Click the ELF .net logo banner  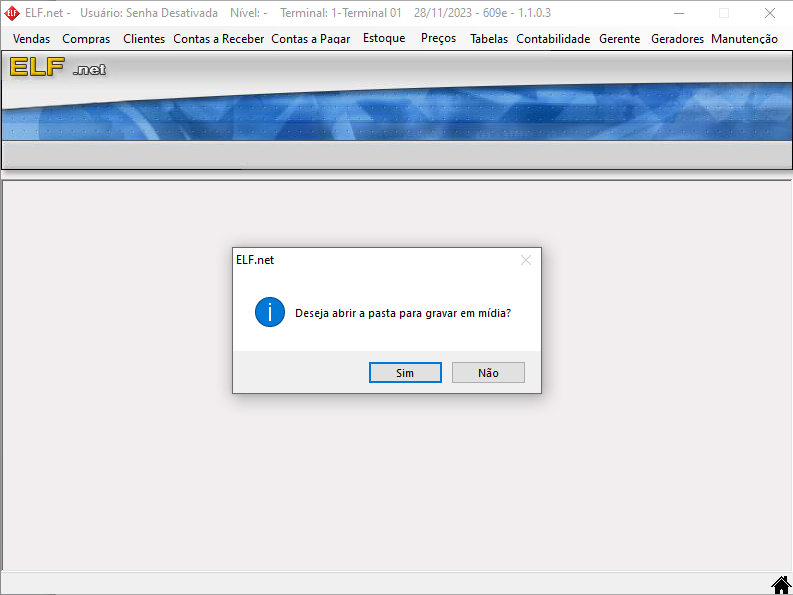tap(58, 67)
